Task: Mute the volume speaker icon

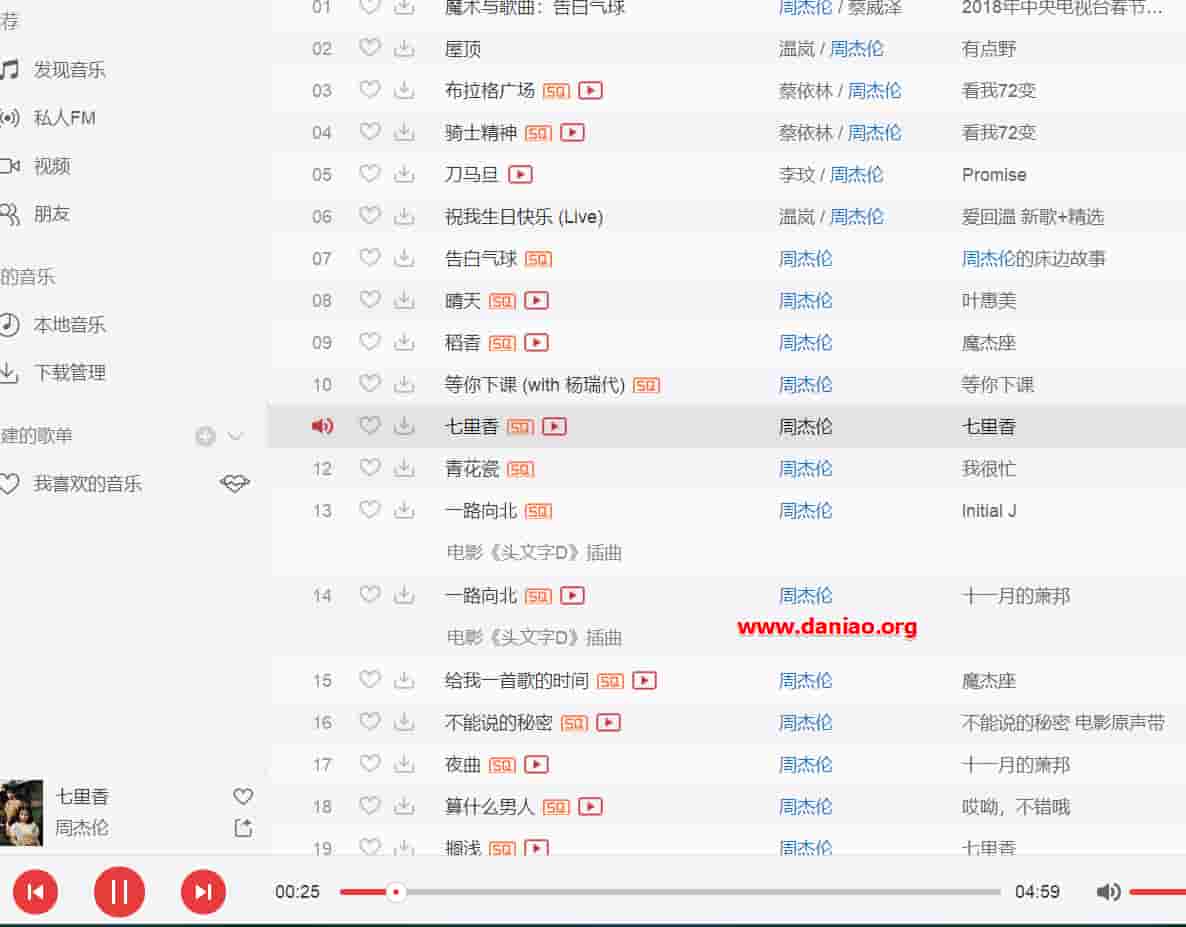Action: coord(1108,892)
